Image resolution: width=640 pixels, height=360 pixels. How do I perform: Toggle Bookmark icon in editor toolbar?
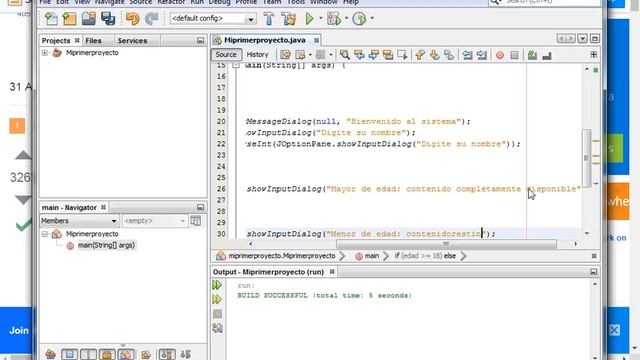[x=449, y=55]
